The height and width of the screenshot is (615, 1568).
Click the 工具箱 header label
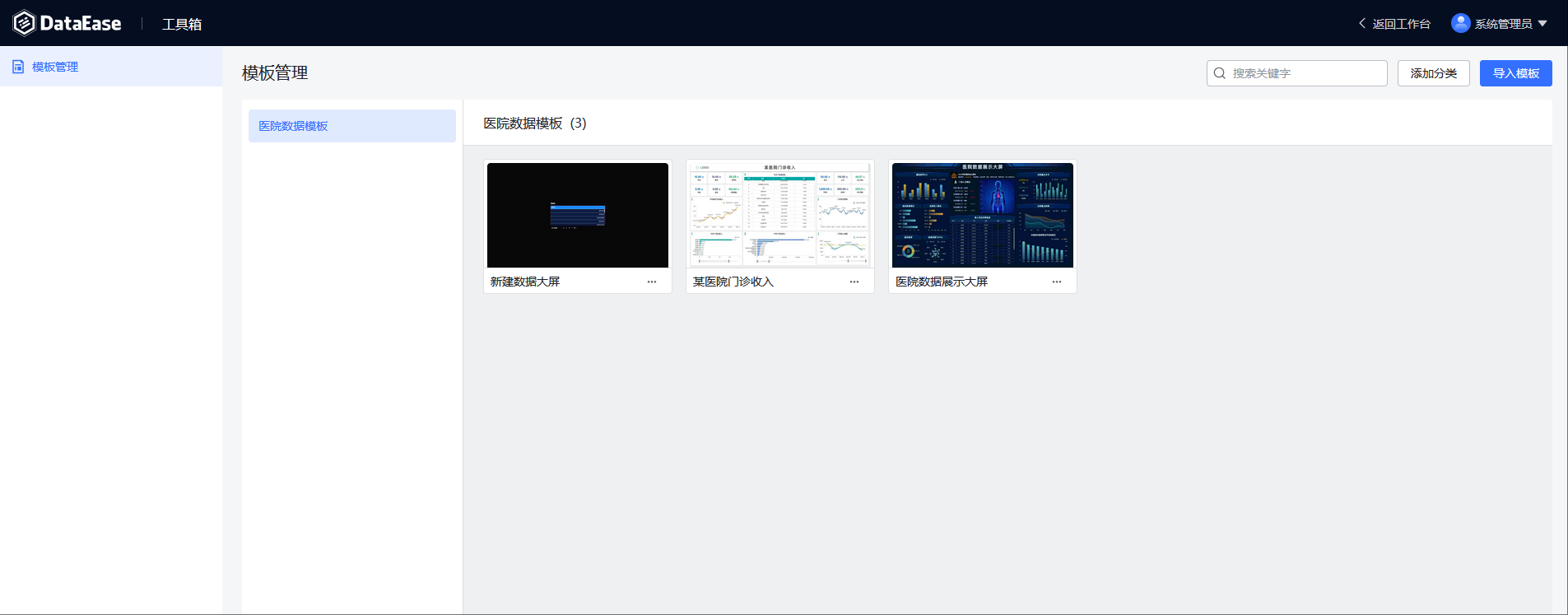[x=182, y=24]
